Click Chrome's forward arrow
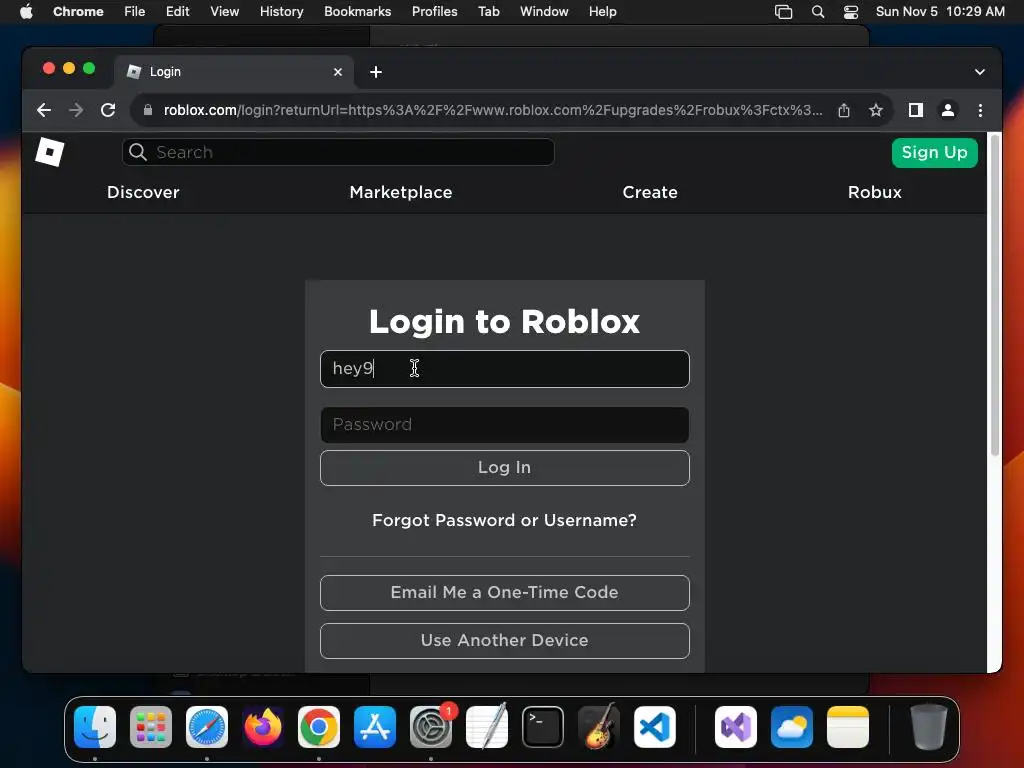This screenshot has width=1024, height=768. pos(76,110)
